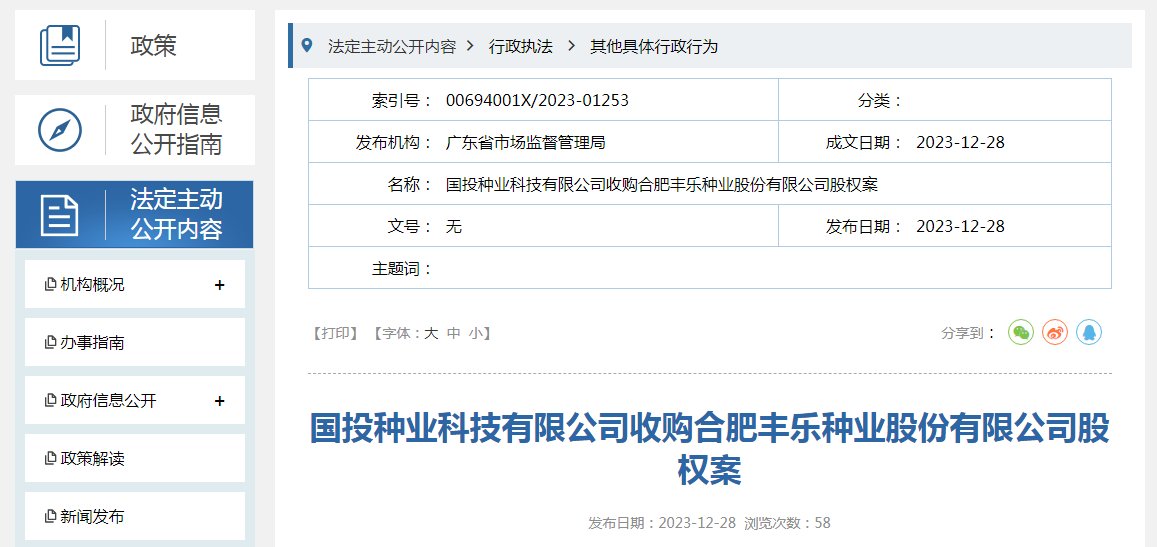Click the 成文日期 value 2023-12-28
Screen dimensions: 1157x547
pos(960,142)
